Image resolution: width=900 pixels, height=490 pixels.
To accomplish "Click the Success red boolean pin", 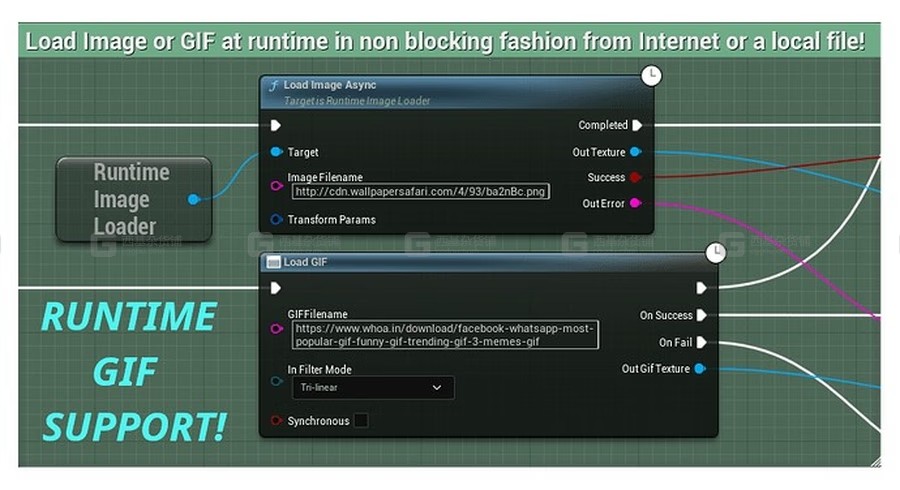I will [636, 178].
